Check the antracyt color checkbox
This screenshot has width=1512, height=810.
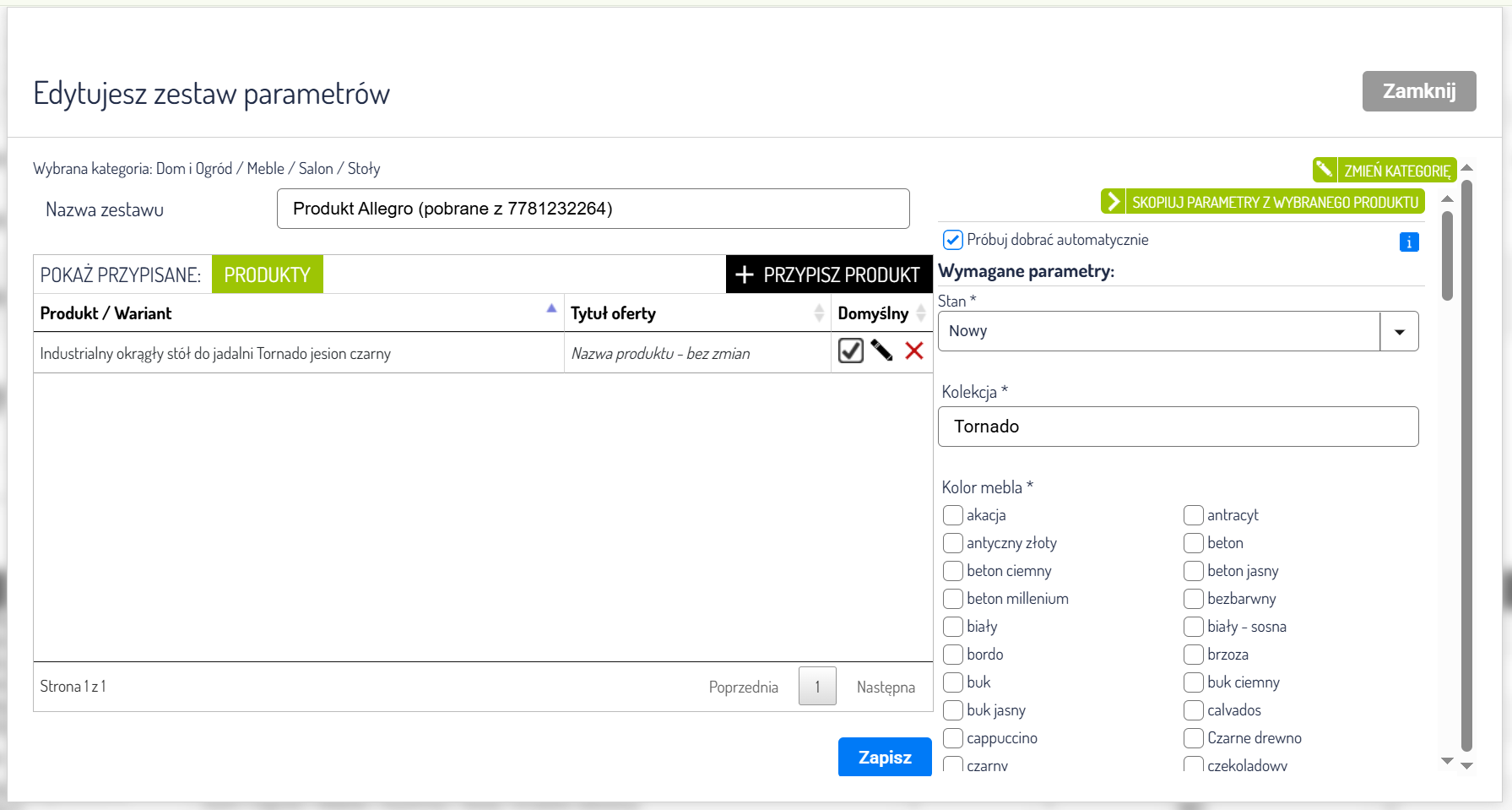click(x=1193, y=515)
